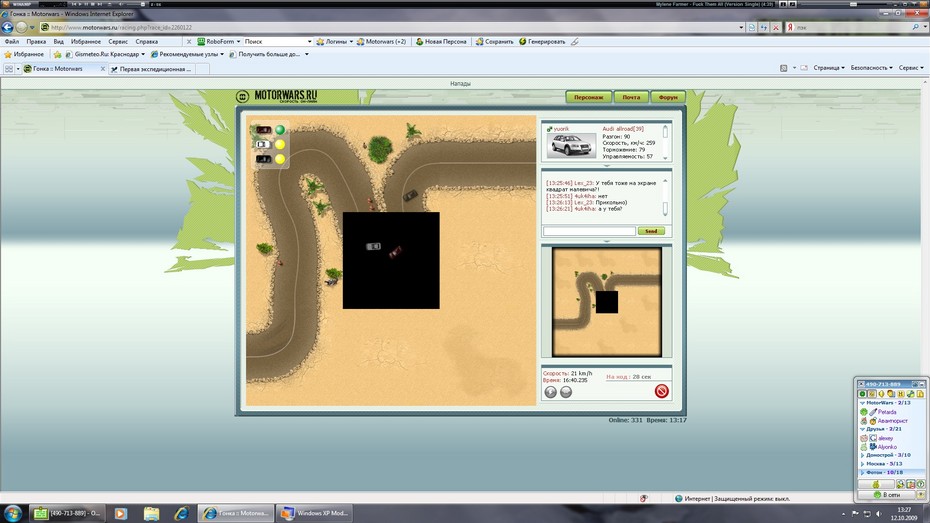The height and width of the screenshot is (523, 930).
Task: Select contact Petarda in ICQ list
Action: (887, 412)
